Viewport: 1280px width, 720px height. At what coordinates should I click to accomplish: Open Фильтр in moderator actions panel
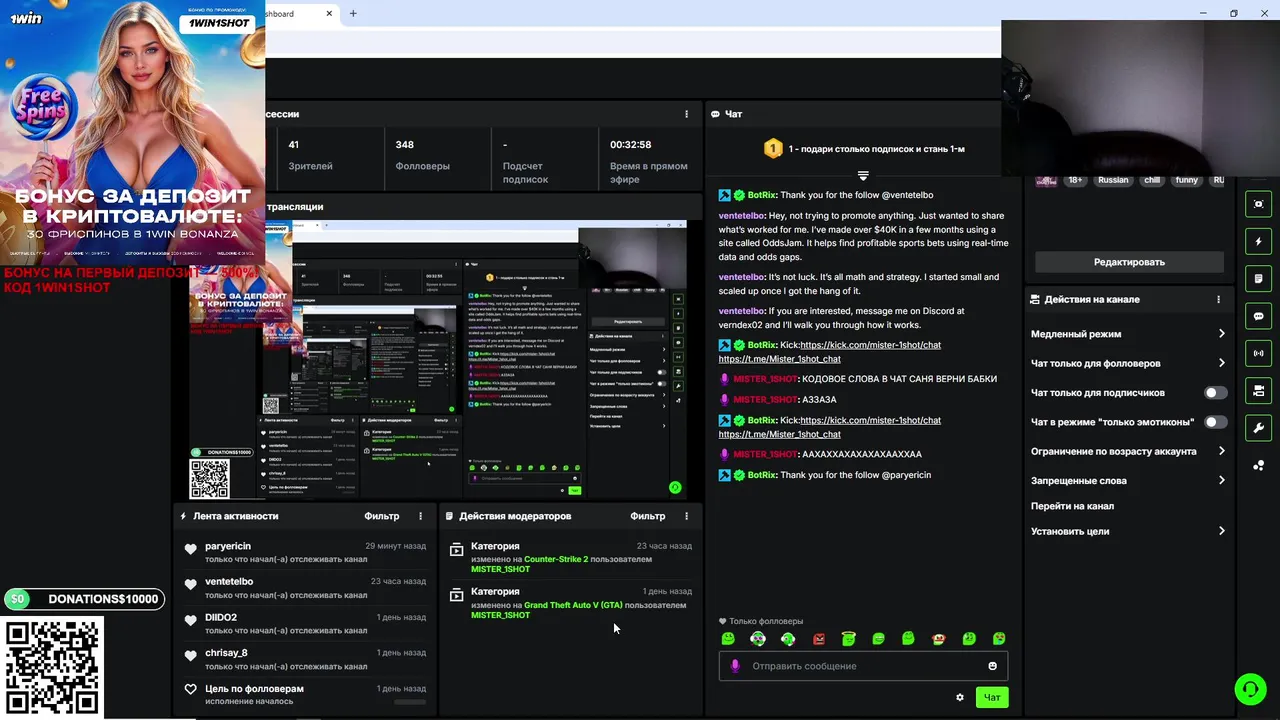(648, 516)
